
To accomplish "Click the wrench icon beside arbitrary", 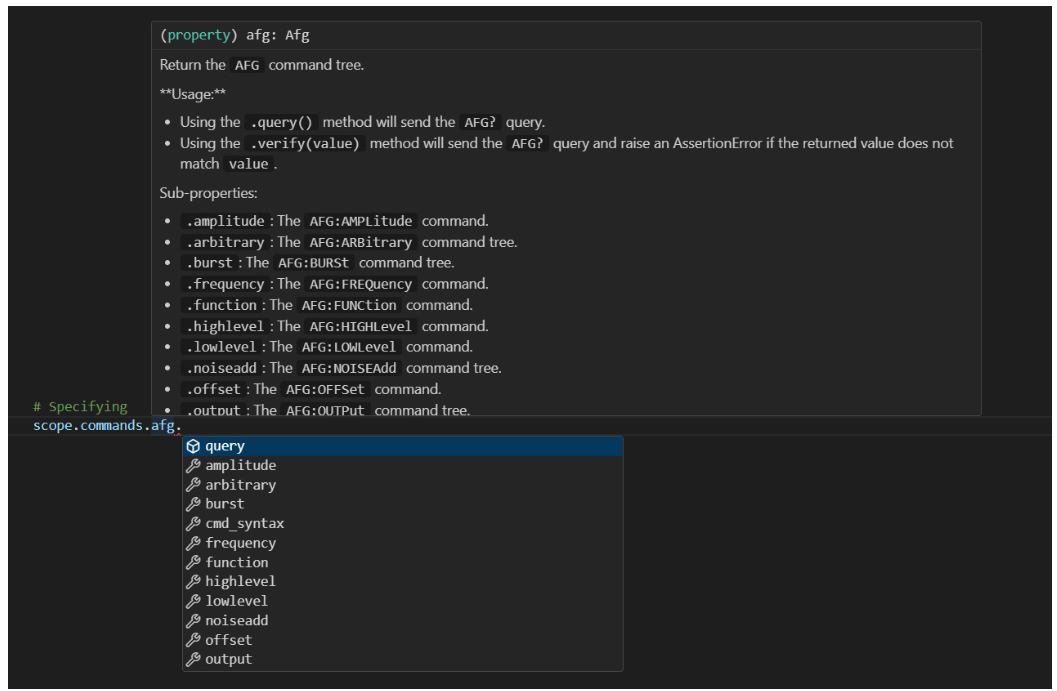I will tap(194, 485).
